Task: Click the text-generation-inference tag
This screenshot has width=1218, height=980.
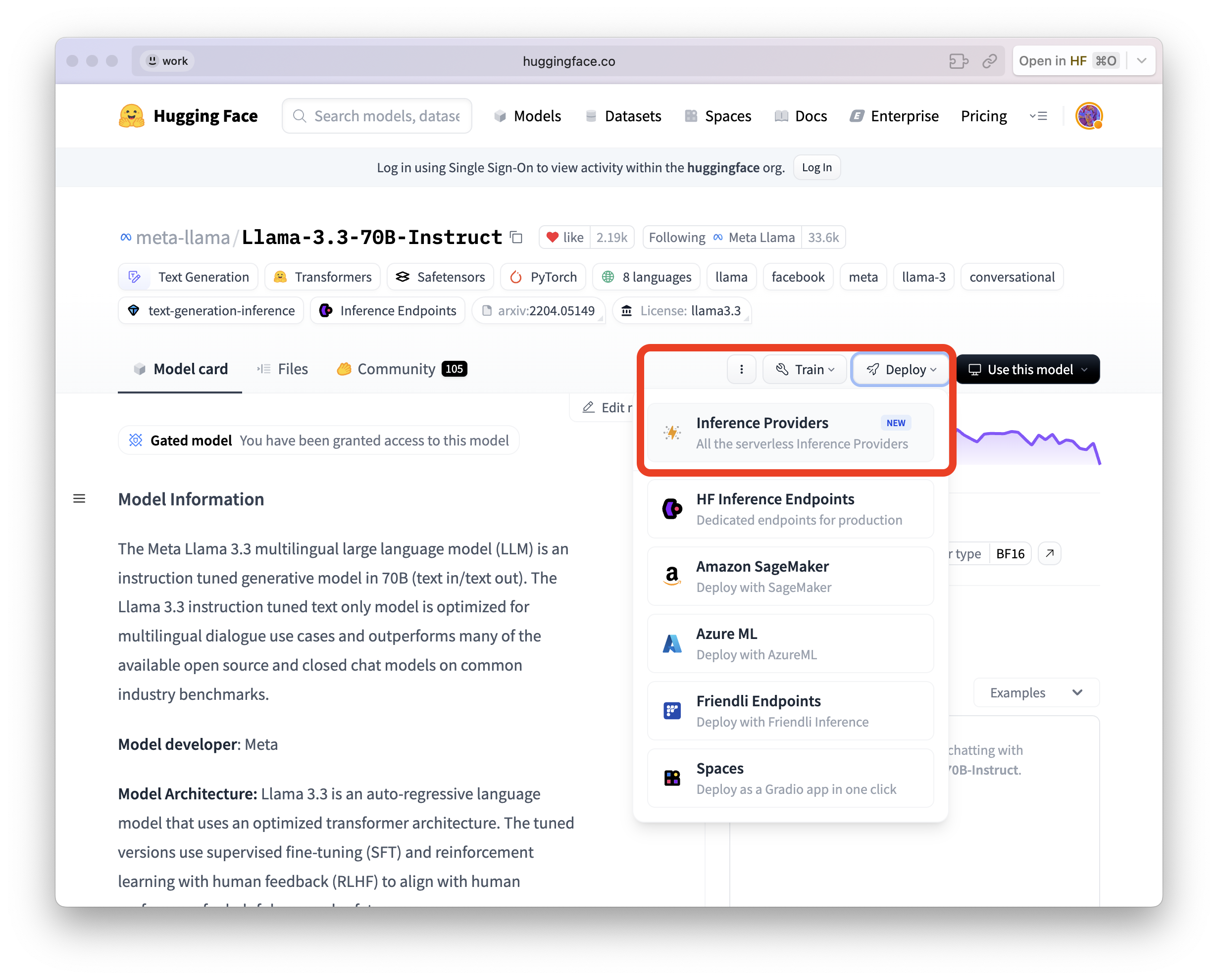Action: point(211,311)
